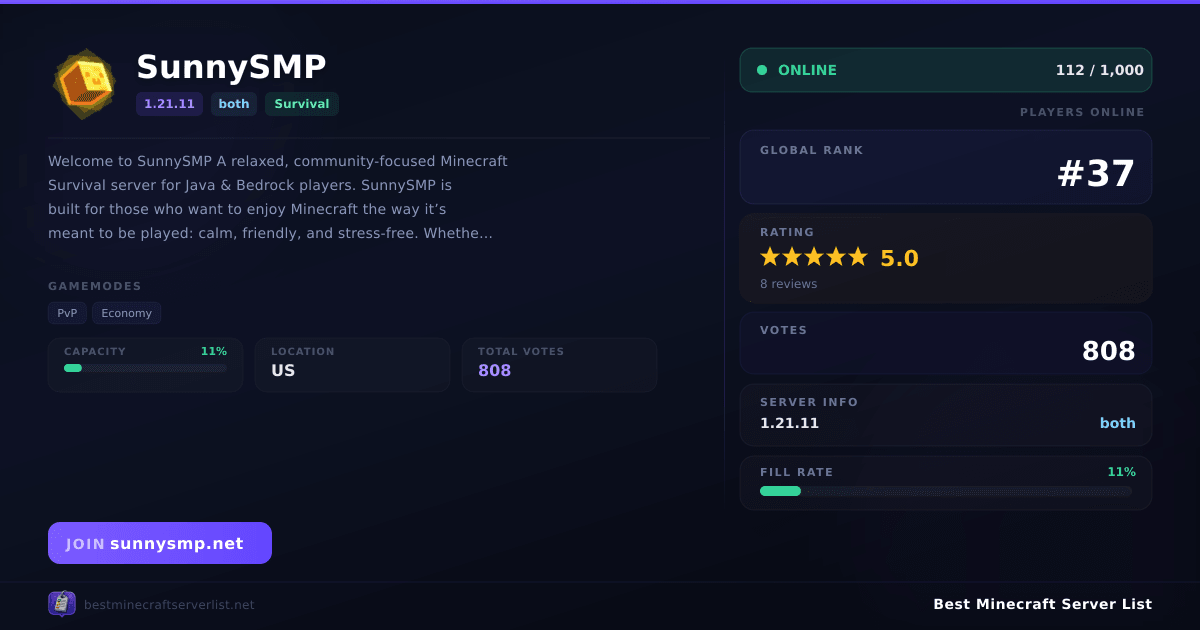Select the Survival tag badge

coord(302,104)
